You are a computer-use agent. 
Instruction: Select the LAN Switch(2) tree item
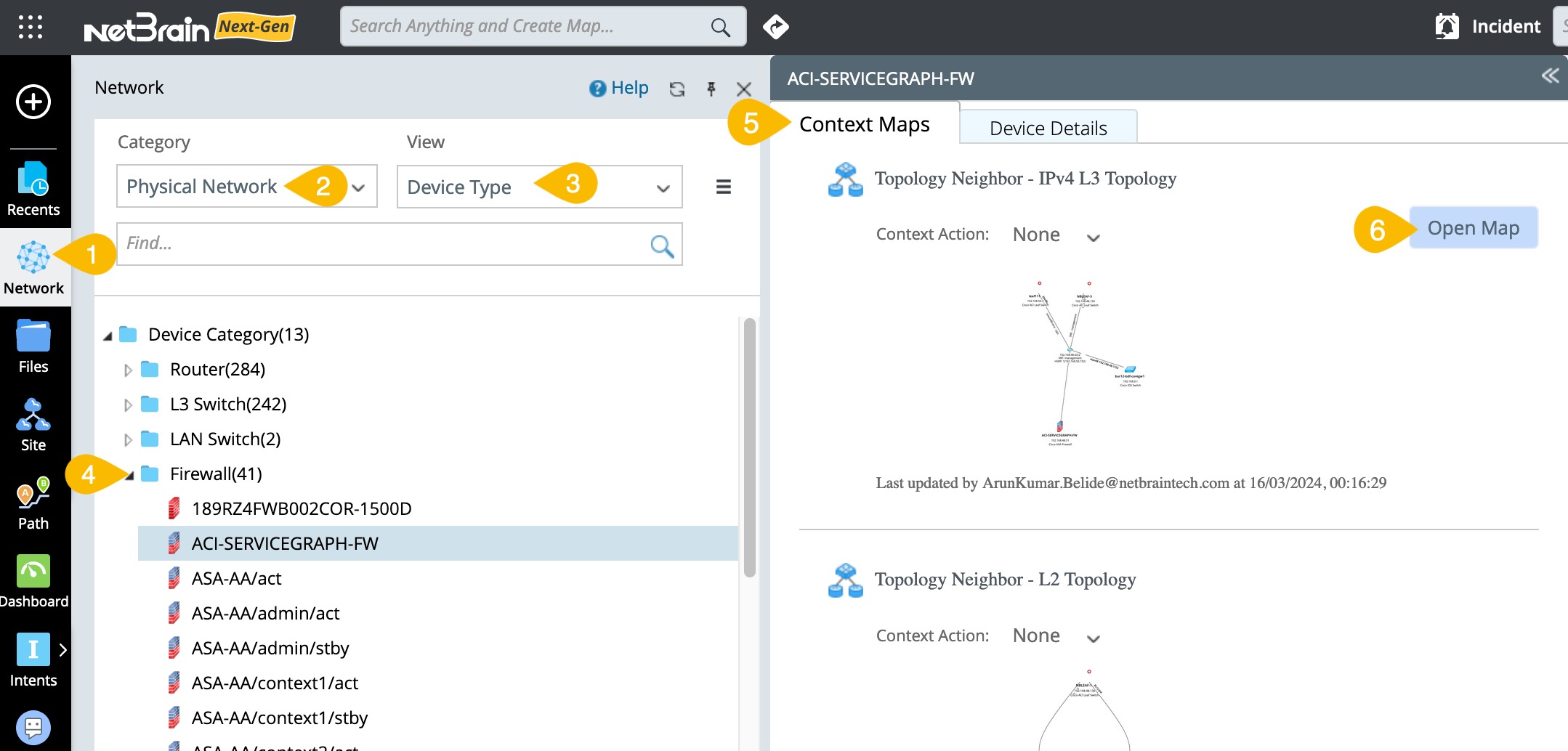225,439
